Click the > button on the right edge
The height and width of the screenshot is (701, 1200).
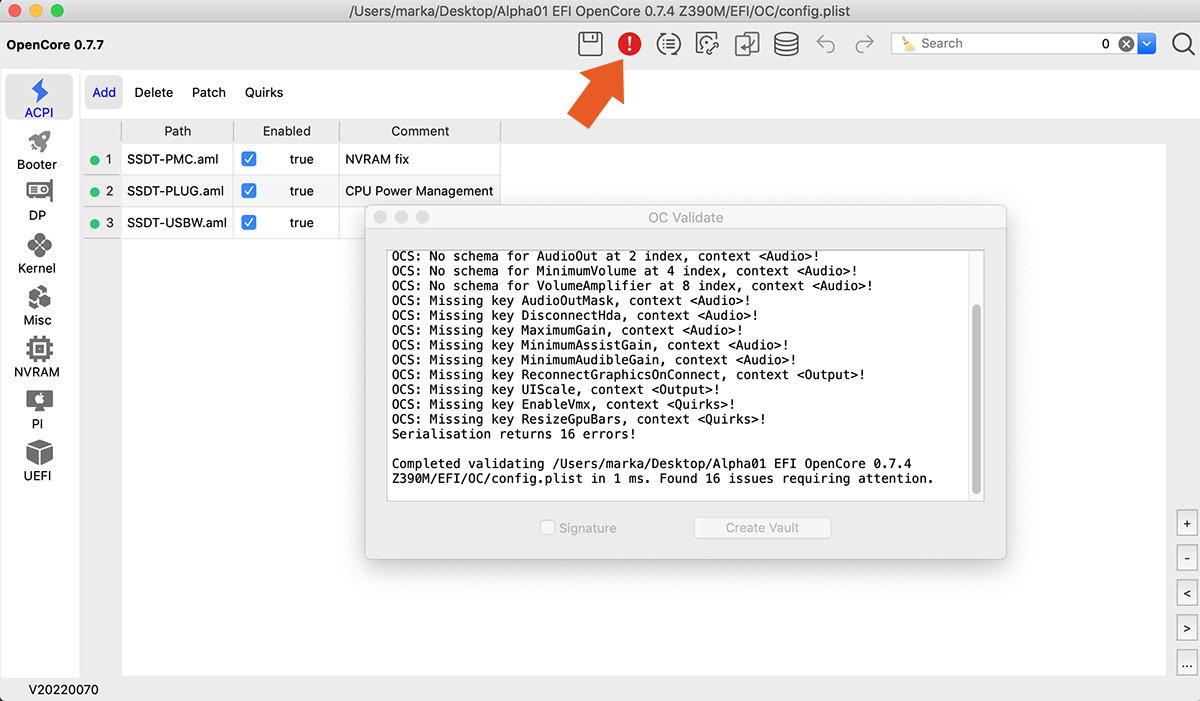(x=1187, y=629)
